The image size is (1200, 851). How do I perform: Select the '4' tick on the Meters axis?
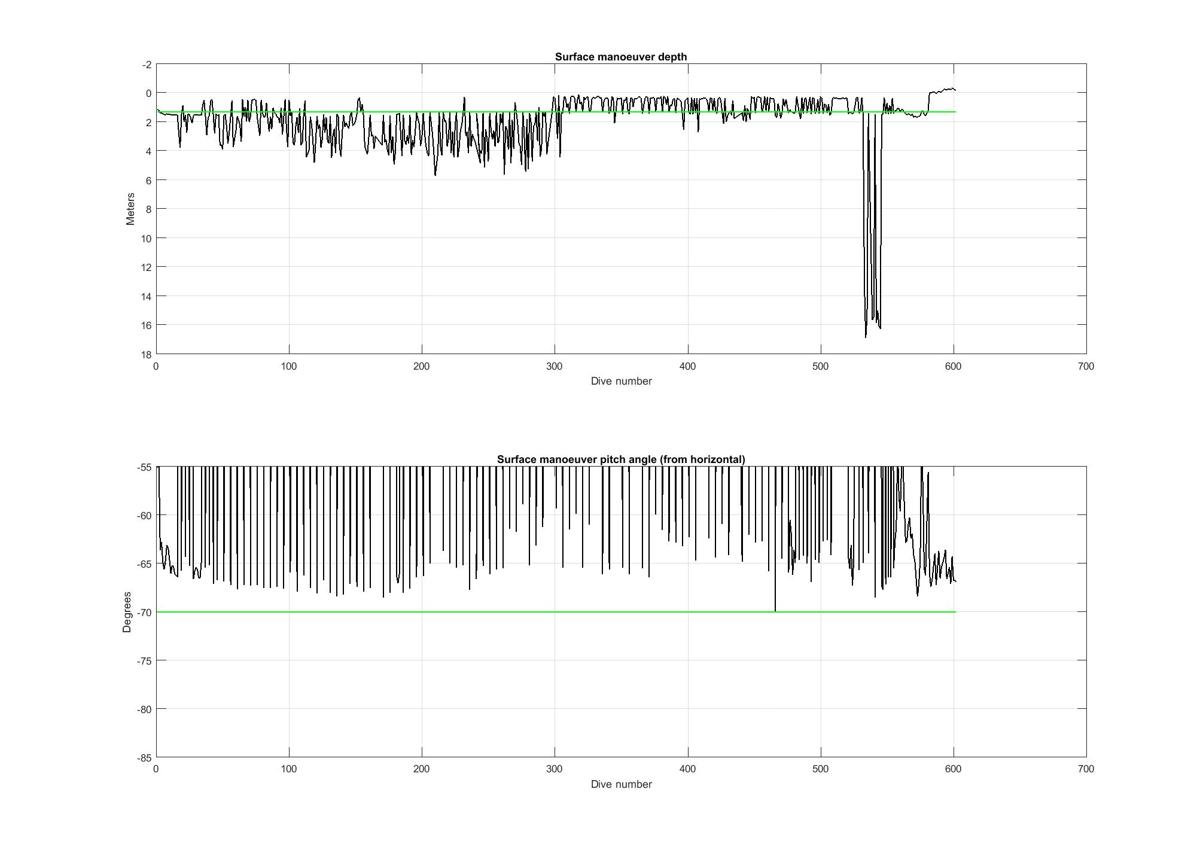coord(149,151)
